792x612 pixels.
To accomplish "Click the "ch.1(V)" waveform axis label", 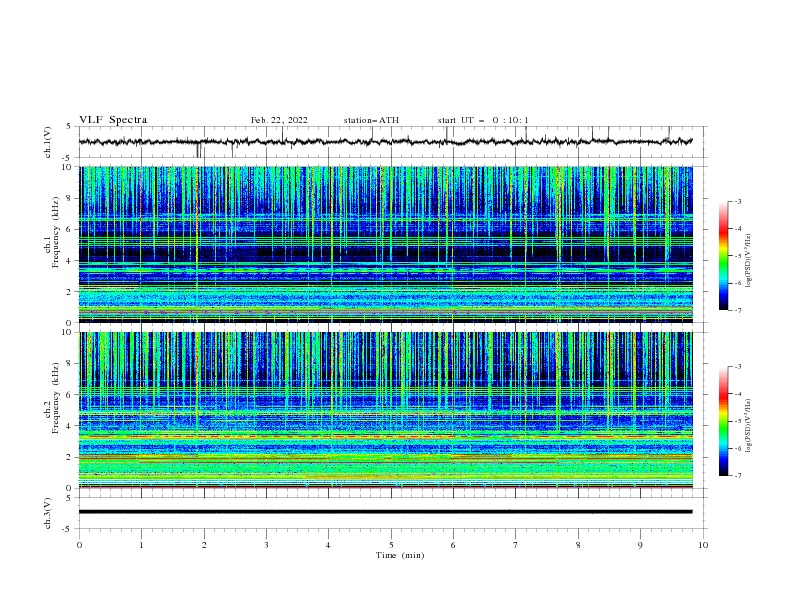I will click(x=48, y=142).
